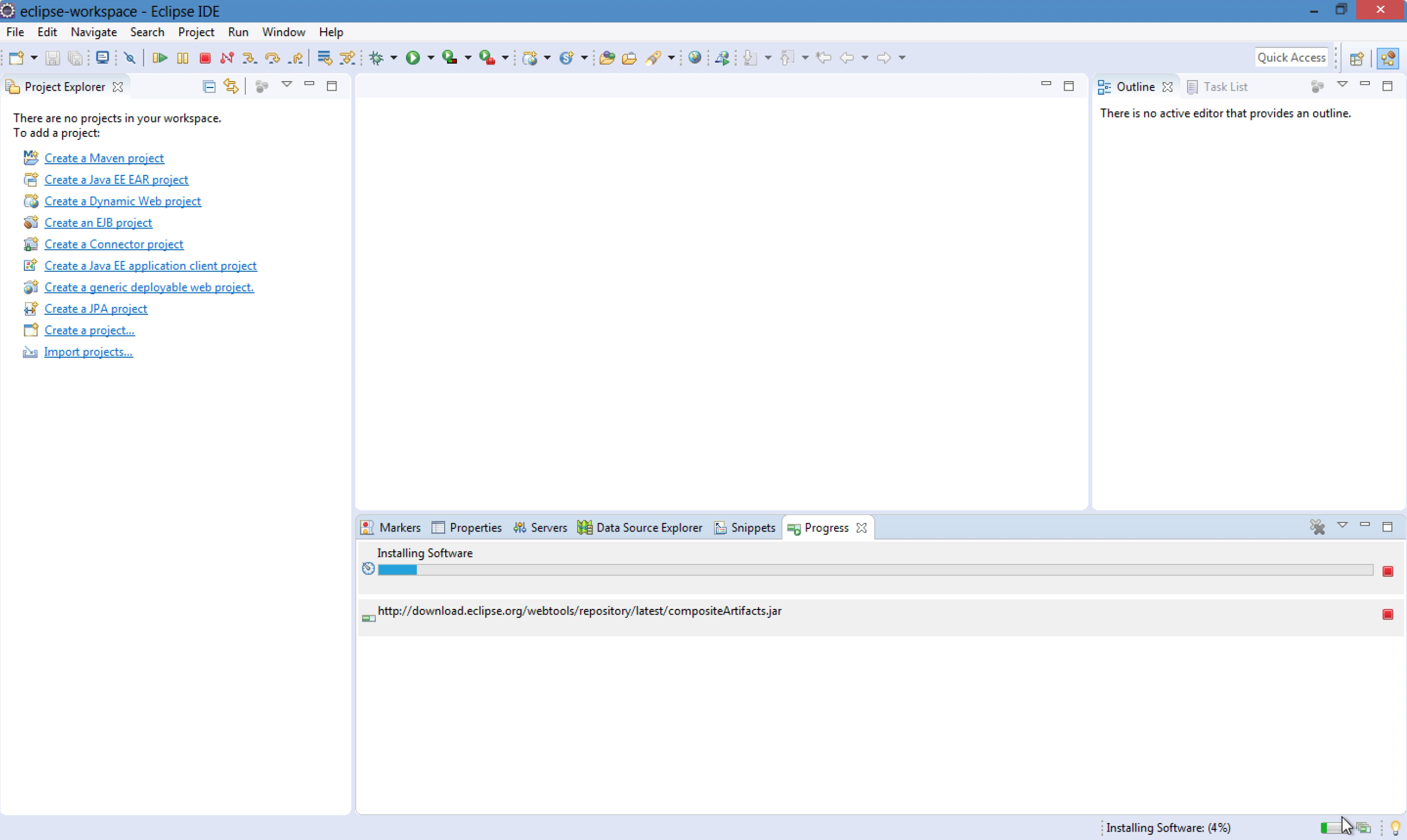Open the Window menu

click(283, 32)
